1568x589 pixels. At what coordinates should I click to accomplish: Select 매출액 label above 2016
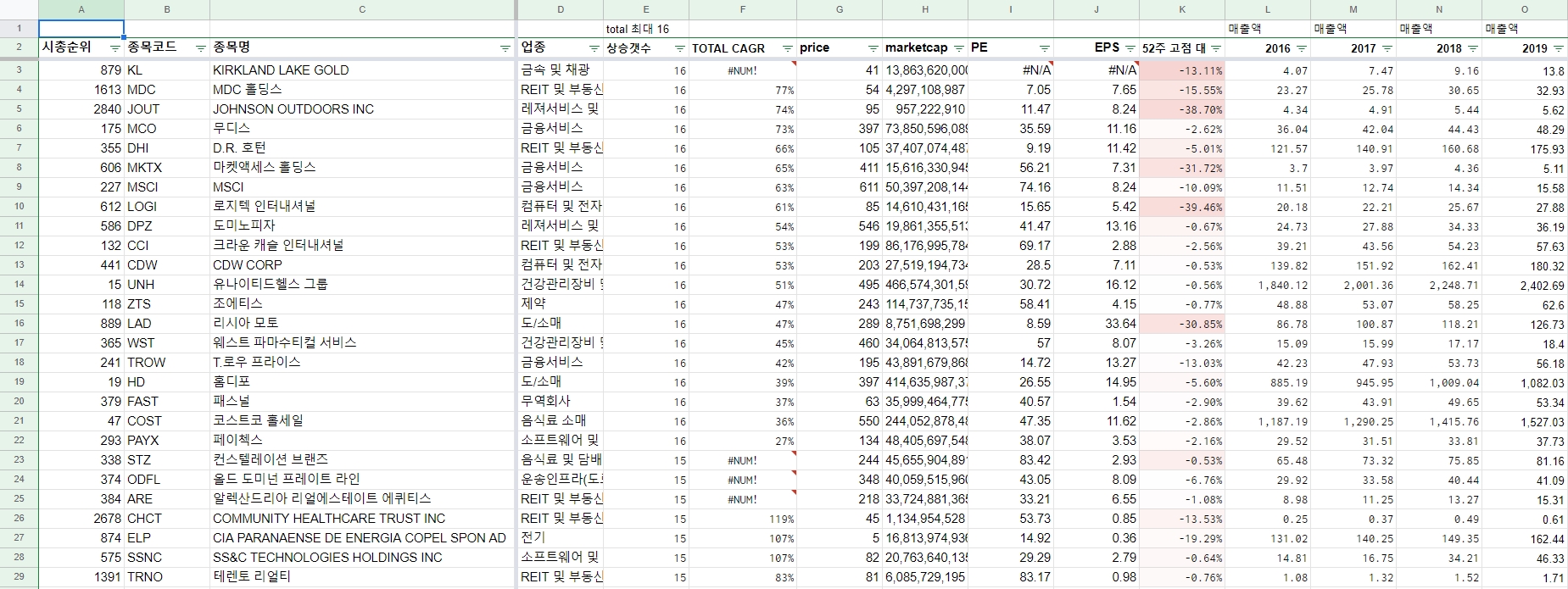click(1268, 29)
